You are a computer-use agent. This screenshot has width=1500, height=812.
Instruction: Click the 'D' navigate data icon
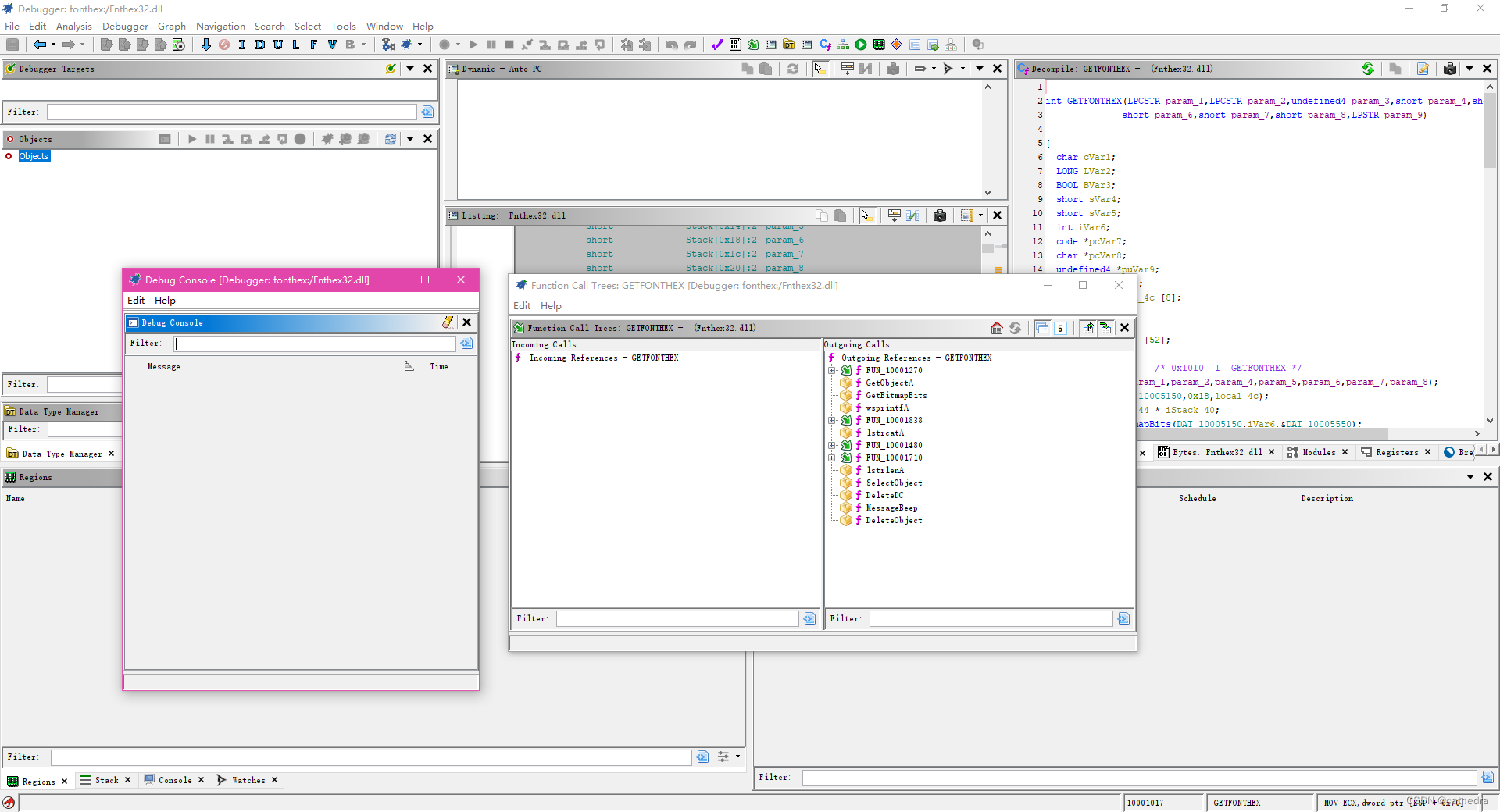point(260,45)
